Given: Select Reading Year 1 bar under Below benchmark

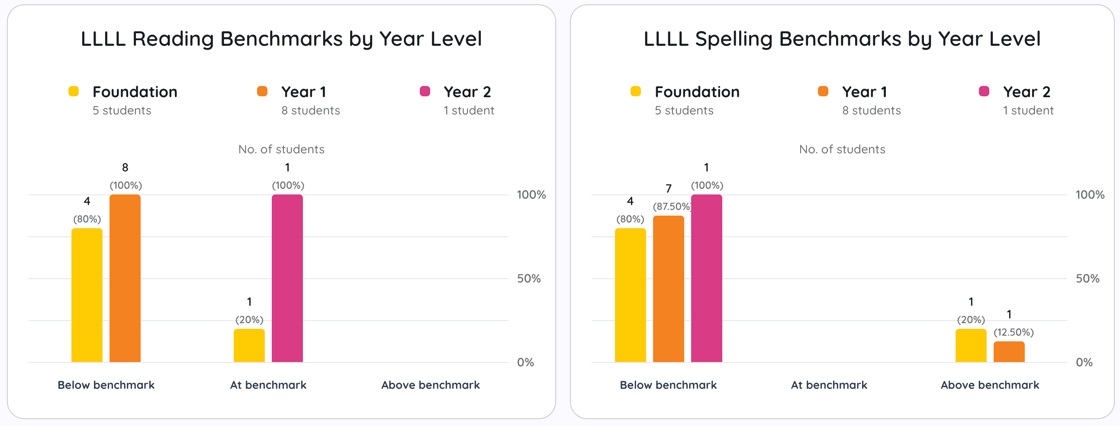Looking at the screenshot, I should pos(125,278).
